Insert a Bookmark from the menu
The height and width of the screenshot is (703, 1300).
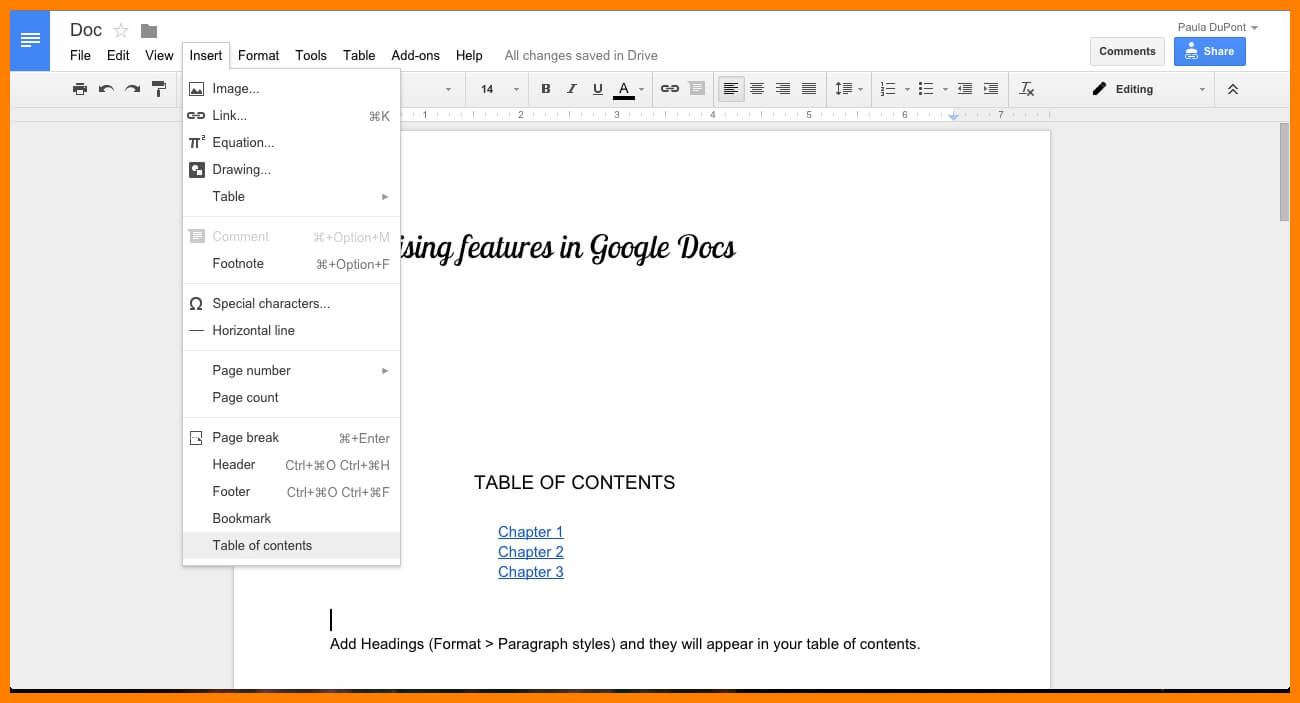pos(291,519)
